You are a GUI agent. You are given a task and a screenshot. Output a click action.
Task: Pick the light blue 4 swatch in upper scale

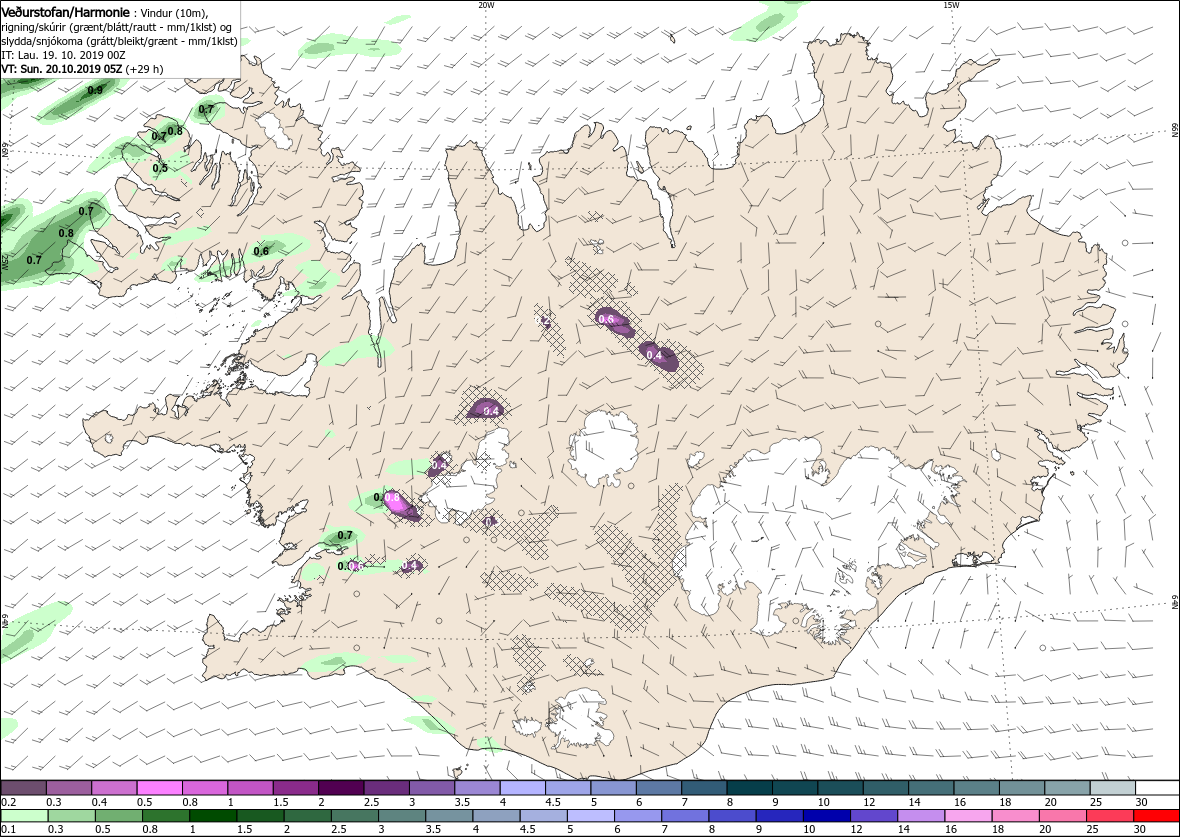(x=522, y=787)
